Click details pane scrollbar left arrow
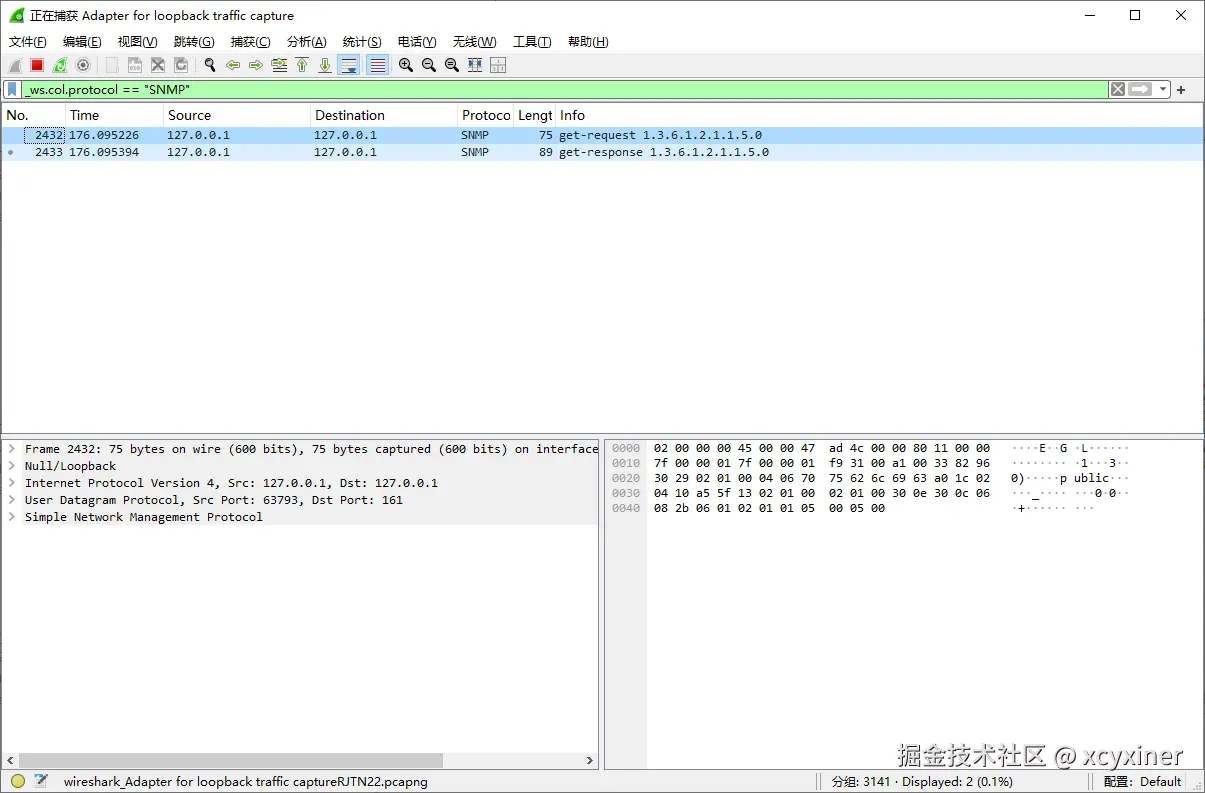 click(x=10, y=761)
